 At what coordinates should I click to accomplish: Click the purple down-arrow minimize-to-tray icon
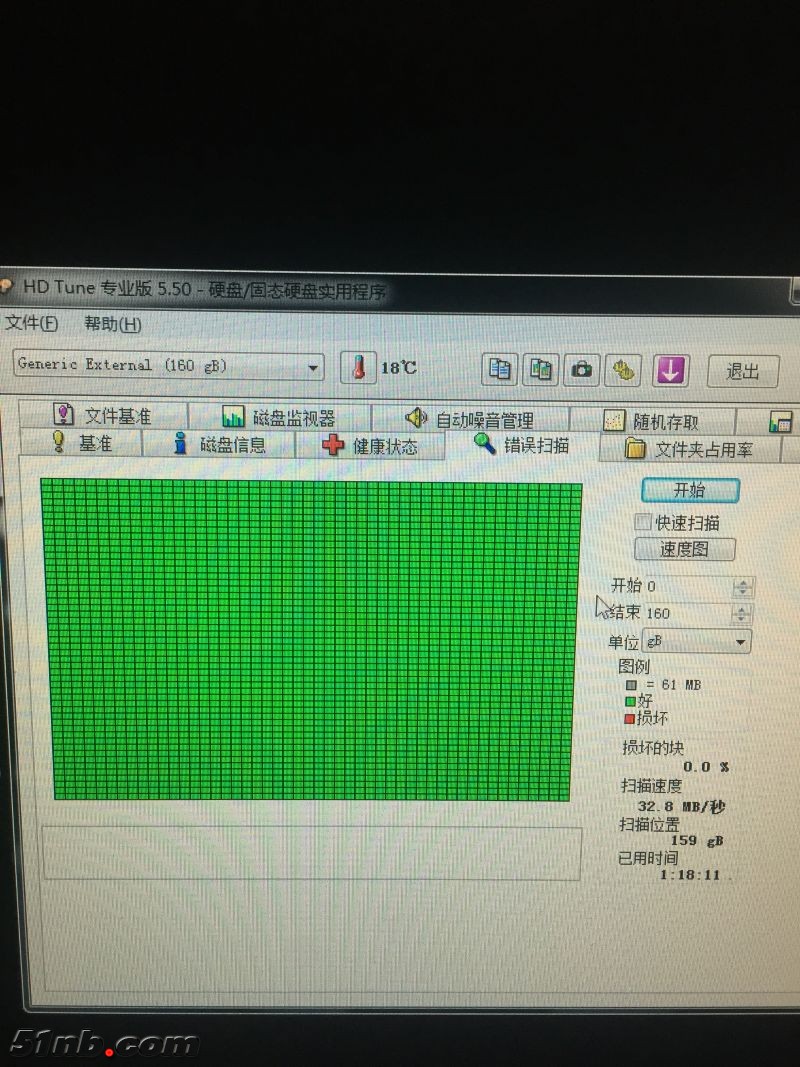click(x=670, y=371)
